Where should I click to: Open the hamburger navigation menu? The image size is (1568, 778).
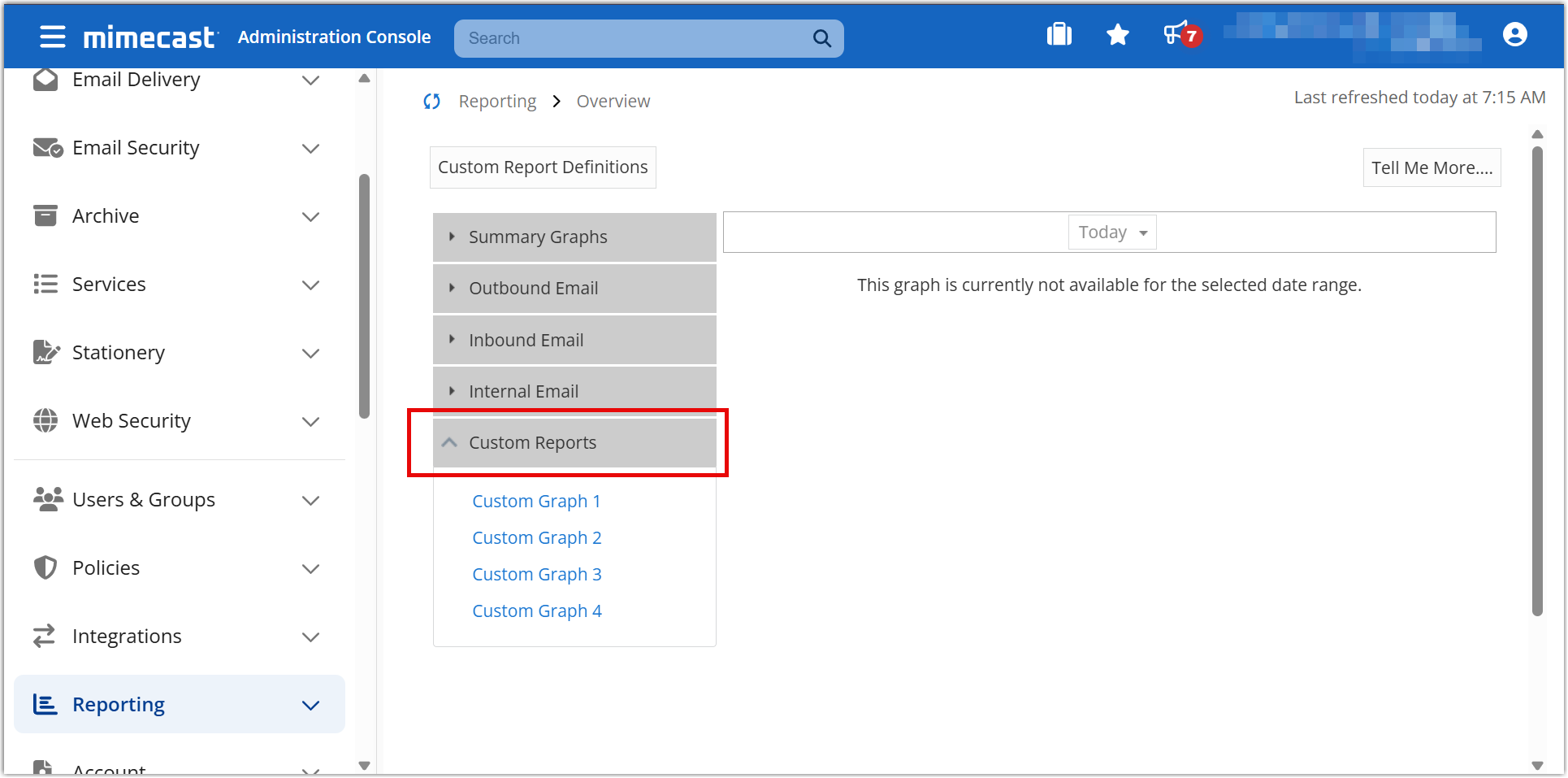click(x=53, y=37)
